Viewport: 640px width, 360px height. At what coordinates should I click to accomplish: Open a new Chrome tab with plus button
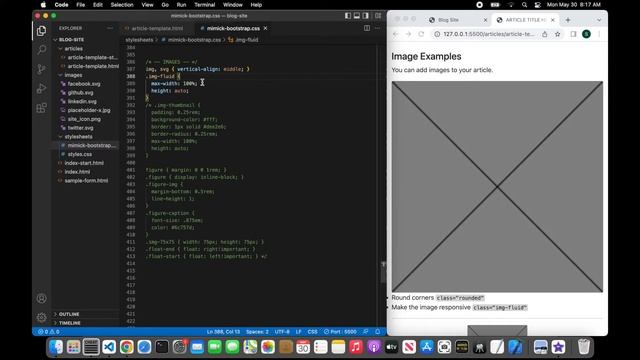(568, 20)
